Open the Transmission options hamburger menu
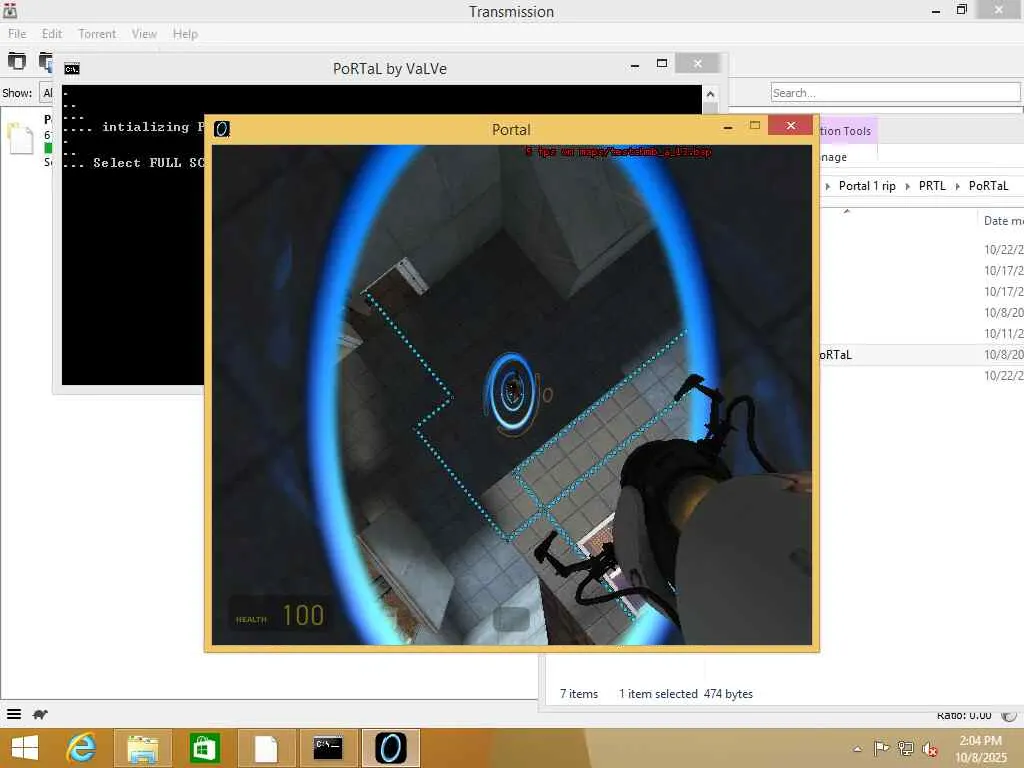 (x=14, y=714)
